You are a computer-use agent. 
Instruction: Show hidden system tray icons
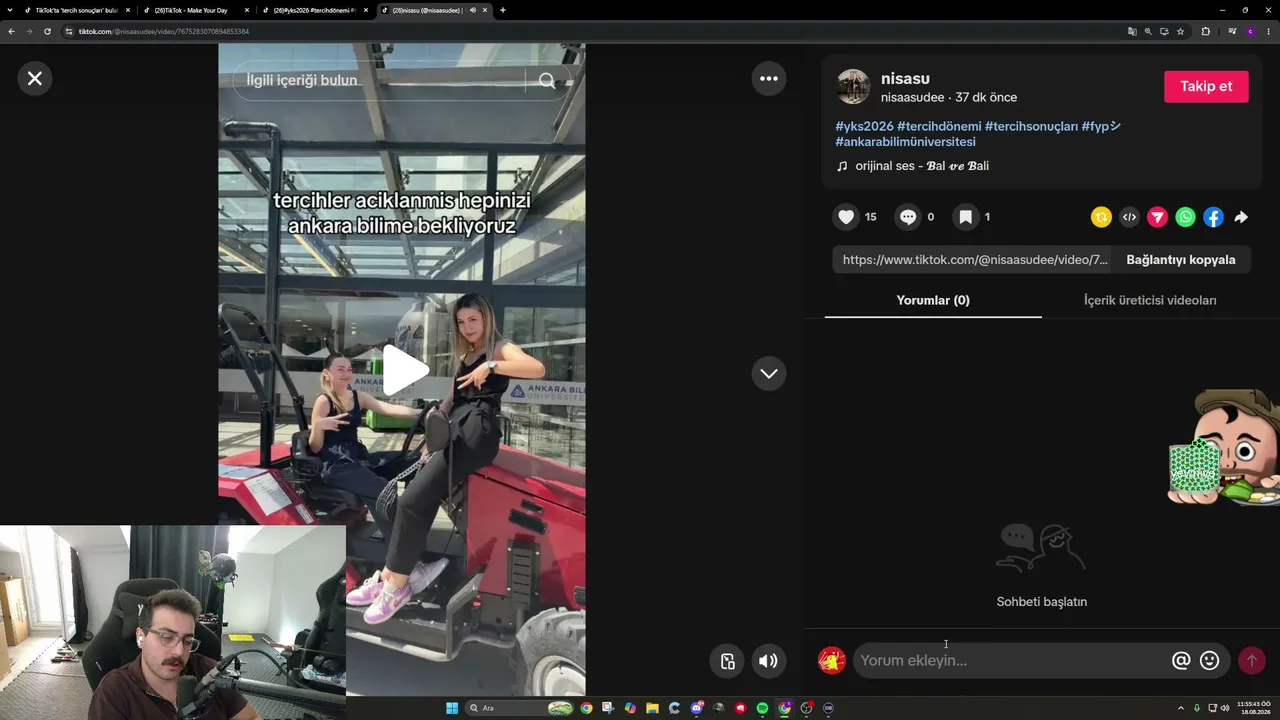tap(1182, 708)
